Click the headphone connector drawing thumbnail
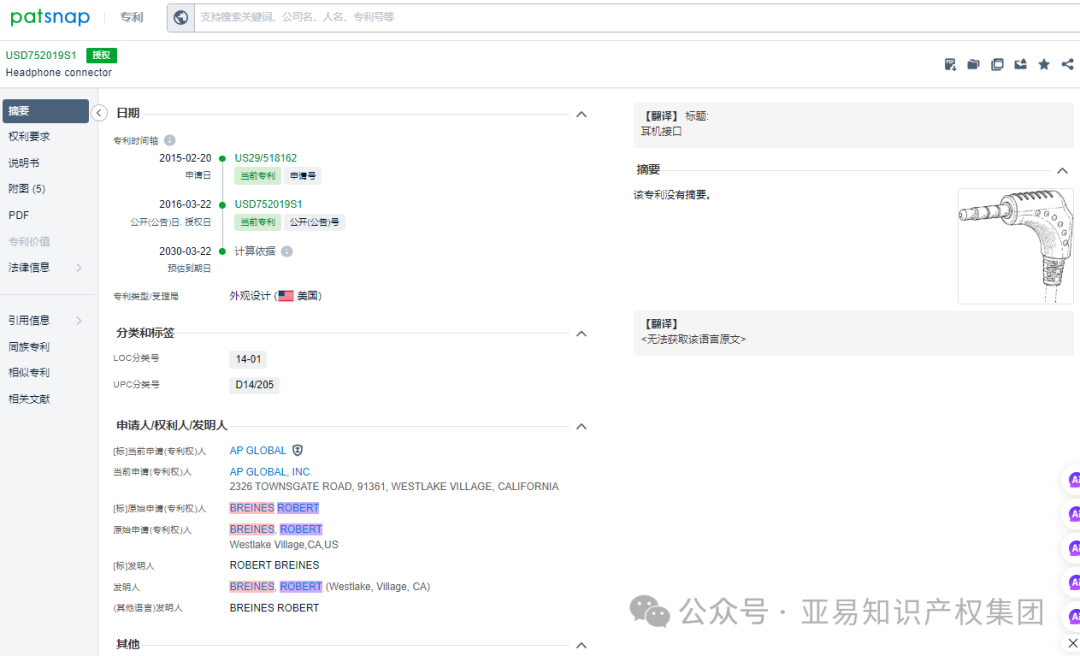 (x=1015, y=246)
